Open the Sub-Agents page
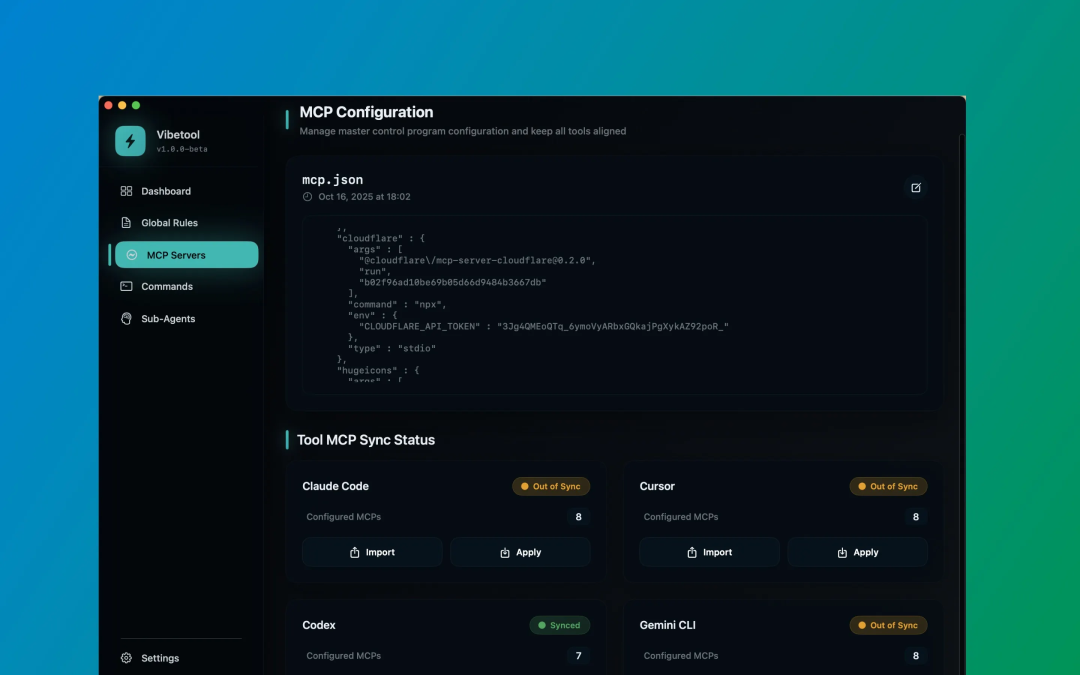This screenshot has height=675, width=1080. coord(168,319)
